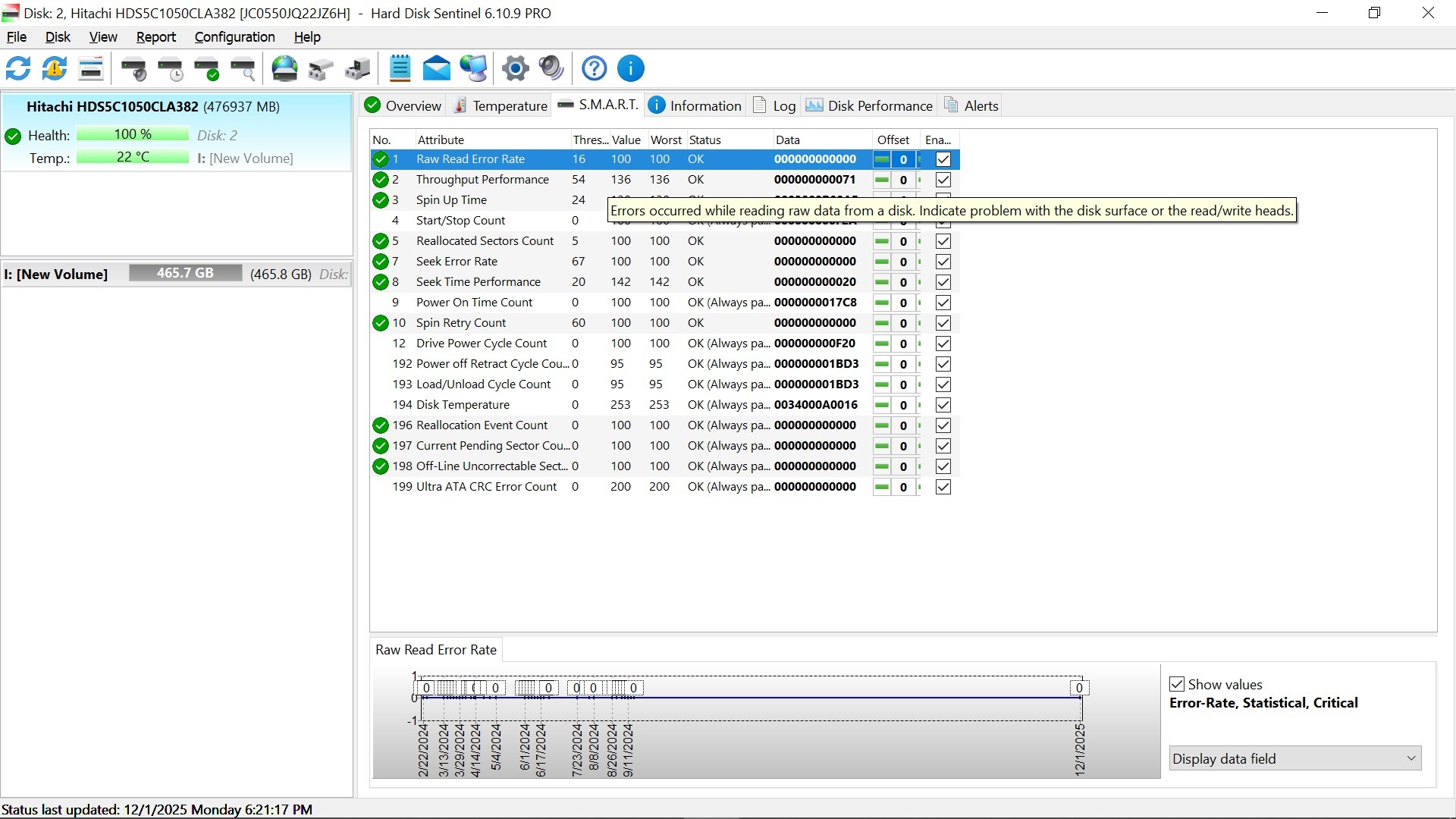Click the Worst column header
This screenshot has width=1456, height=819.
[x=665, y=140]
